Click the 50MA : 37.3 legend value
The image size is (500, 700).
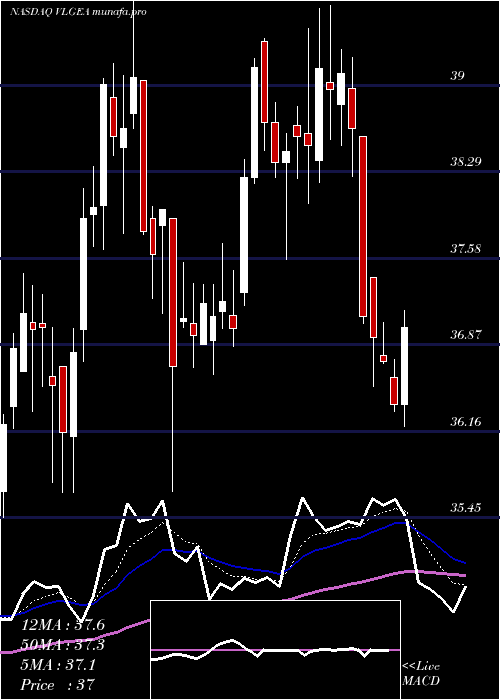pos(63,645)
